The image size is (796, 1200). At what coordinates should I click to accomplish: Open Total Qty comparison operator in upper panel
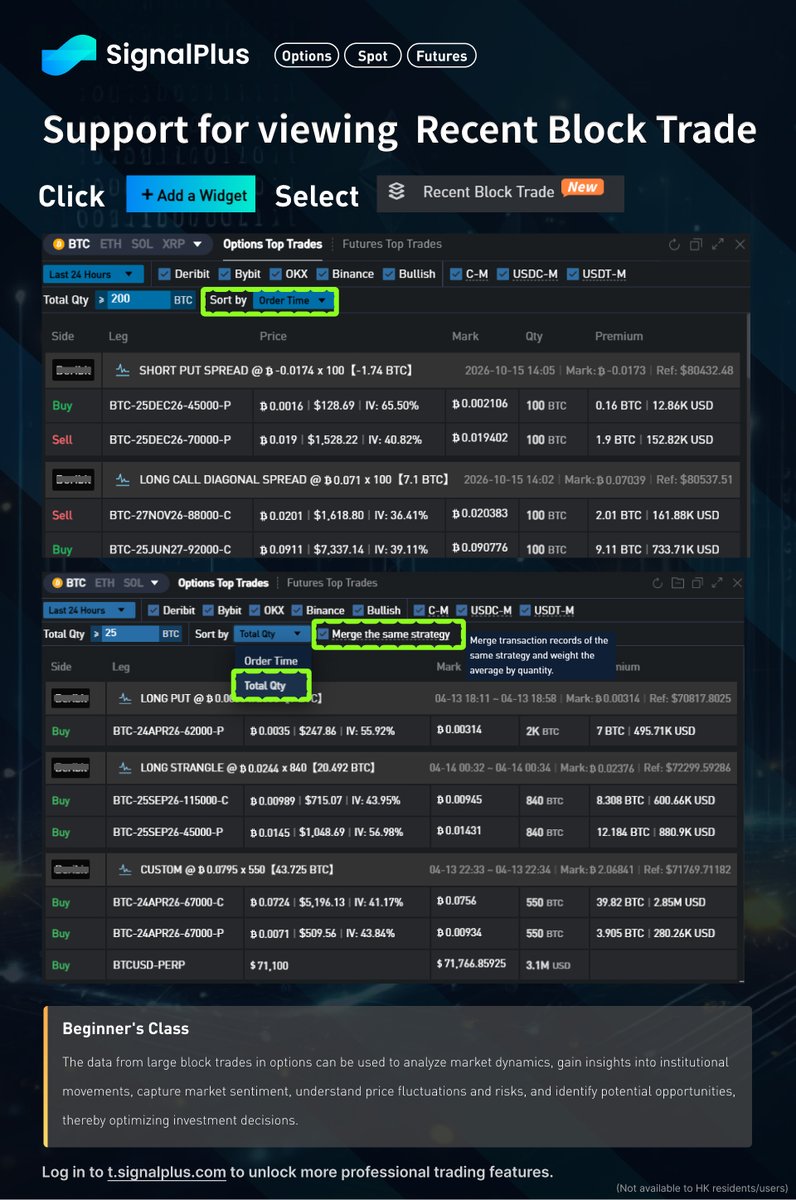pos(101,300)
